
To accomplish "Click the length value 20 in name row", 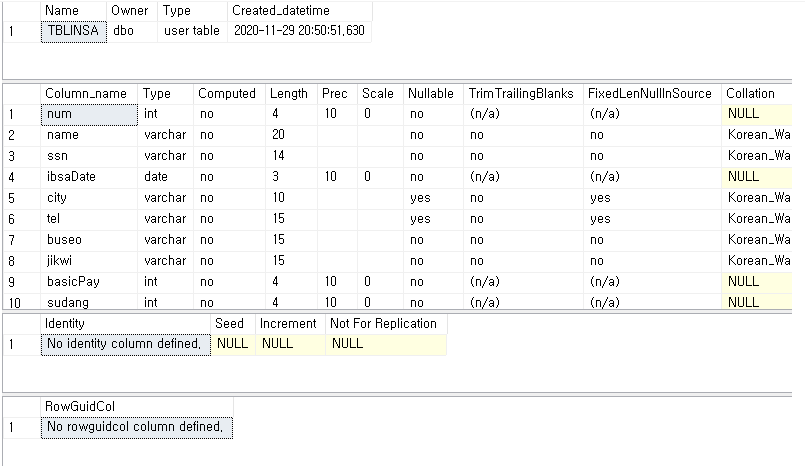I will click(x=291, y=135).
